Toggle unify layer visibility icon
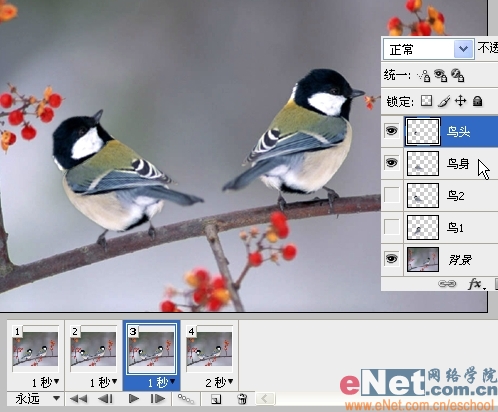Screen dimensions: 498x412 (440, 75)
